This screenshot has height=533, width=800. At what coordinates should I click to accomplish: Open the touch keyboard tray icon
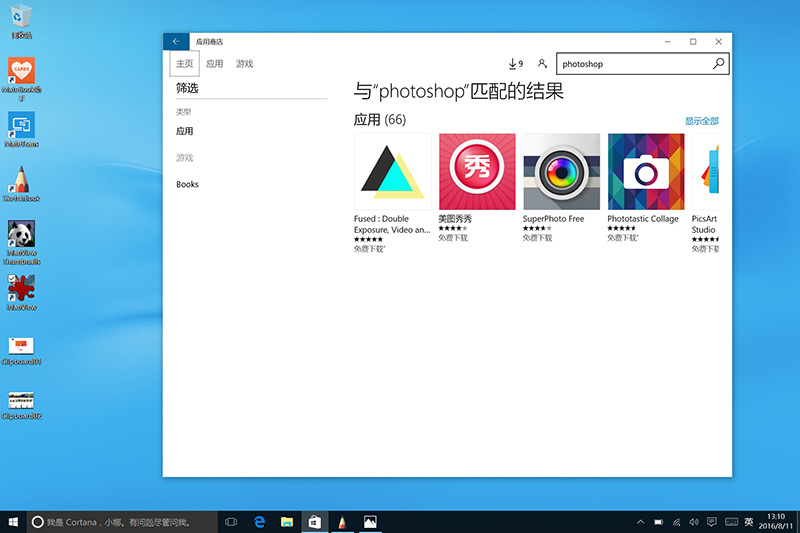pyautogui.click(x=731, y=522)
